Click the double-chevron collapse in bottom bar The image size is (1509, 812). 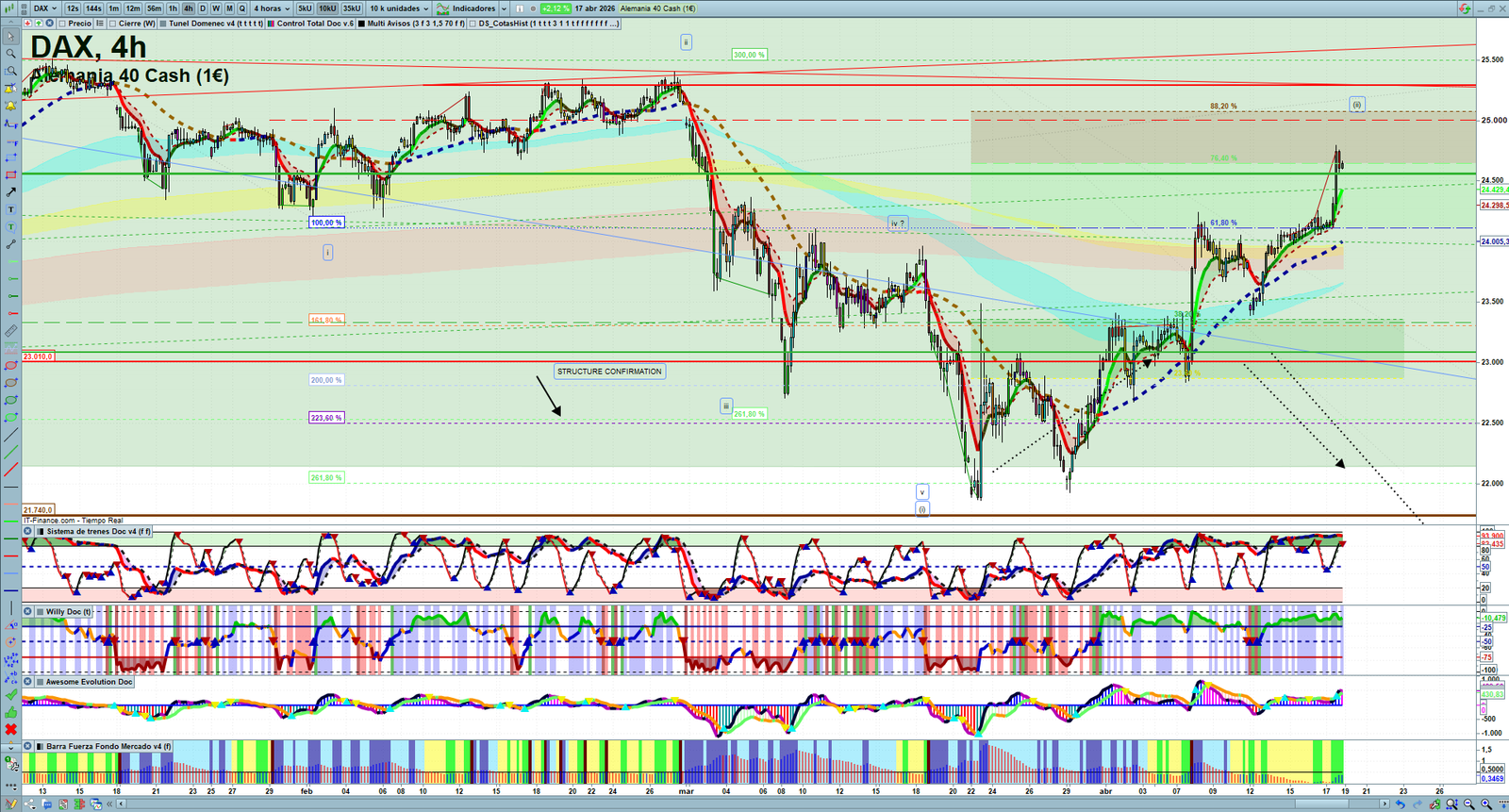click(110, 804)
